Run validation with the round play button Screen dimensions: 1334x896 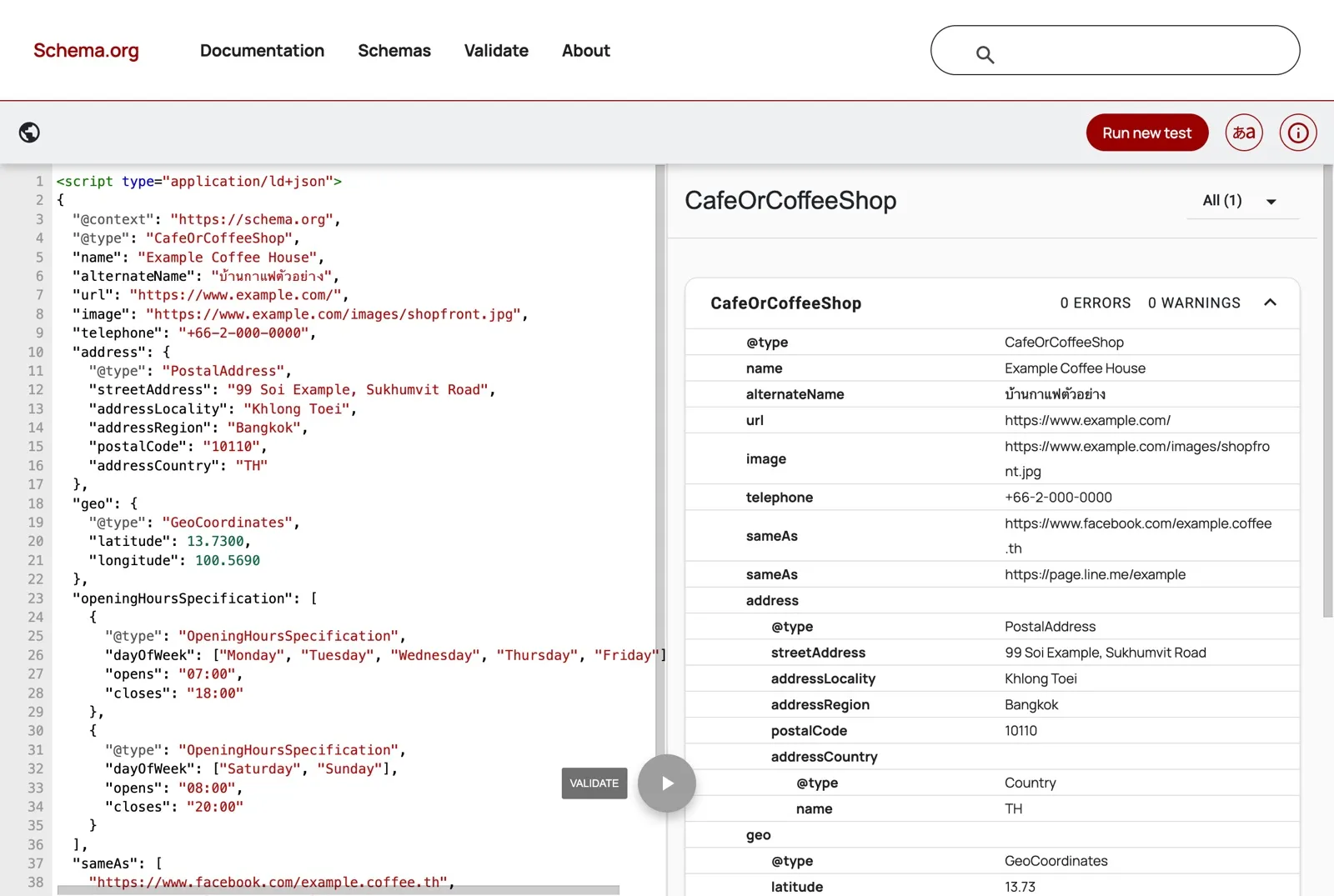coord(667,783)
